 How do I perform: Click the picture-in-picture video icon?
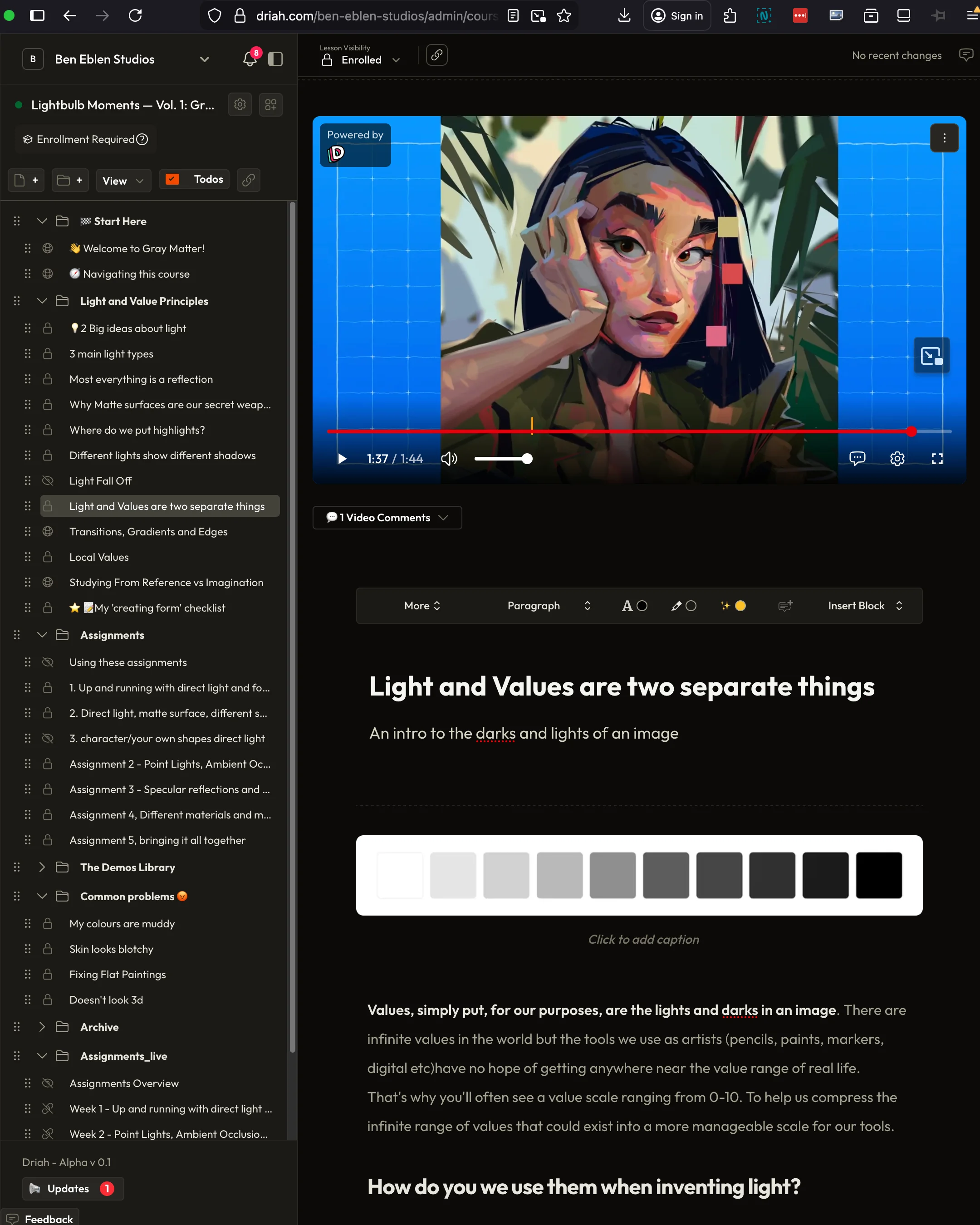[931, 356]
